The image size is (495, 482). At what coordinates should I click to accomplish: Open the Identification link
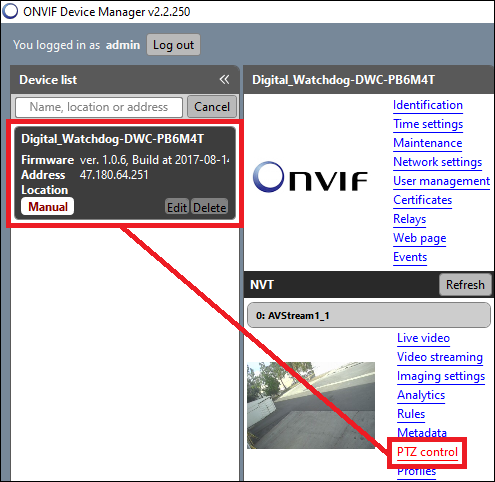click(x=428, y=105)
